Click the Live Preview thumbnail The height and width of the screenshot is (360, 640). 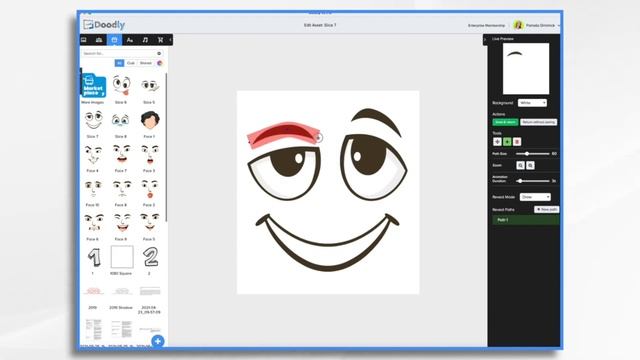coord(526,69)
